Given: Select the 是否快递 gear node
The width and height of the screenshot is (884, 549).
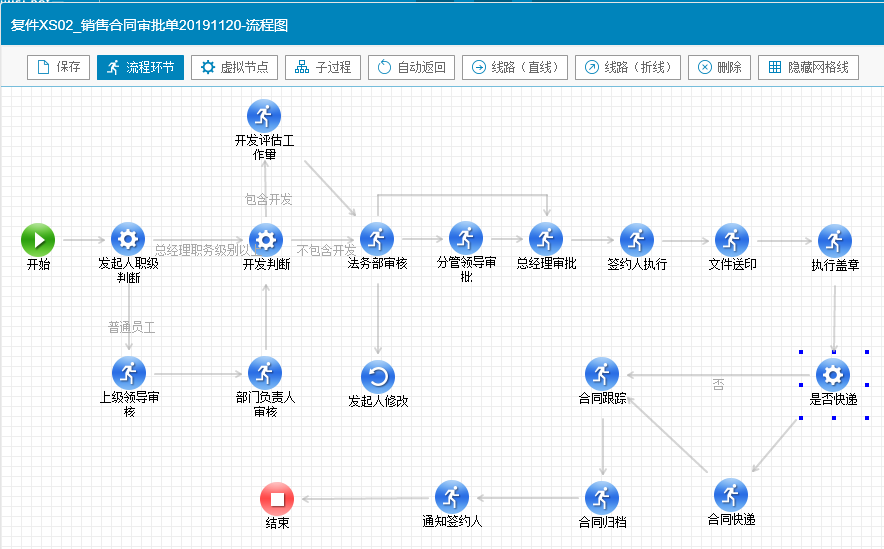Looking at the screenshot, I should pyautogui.click(x=832, y=375).
